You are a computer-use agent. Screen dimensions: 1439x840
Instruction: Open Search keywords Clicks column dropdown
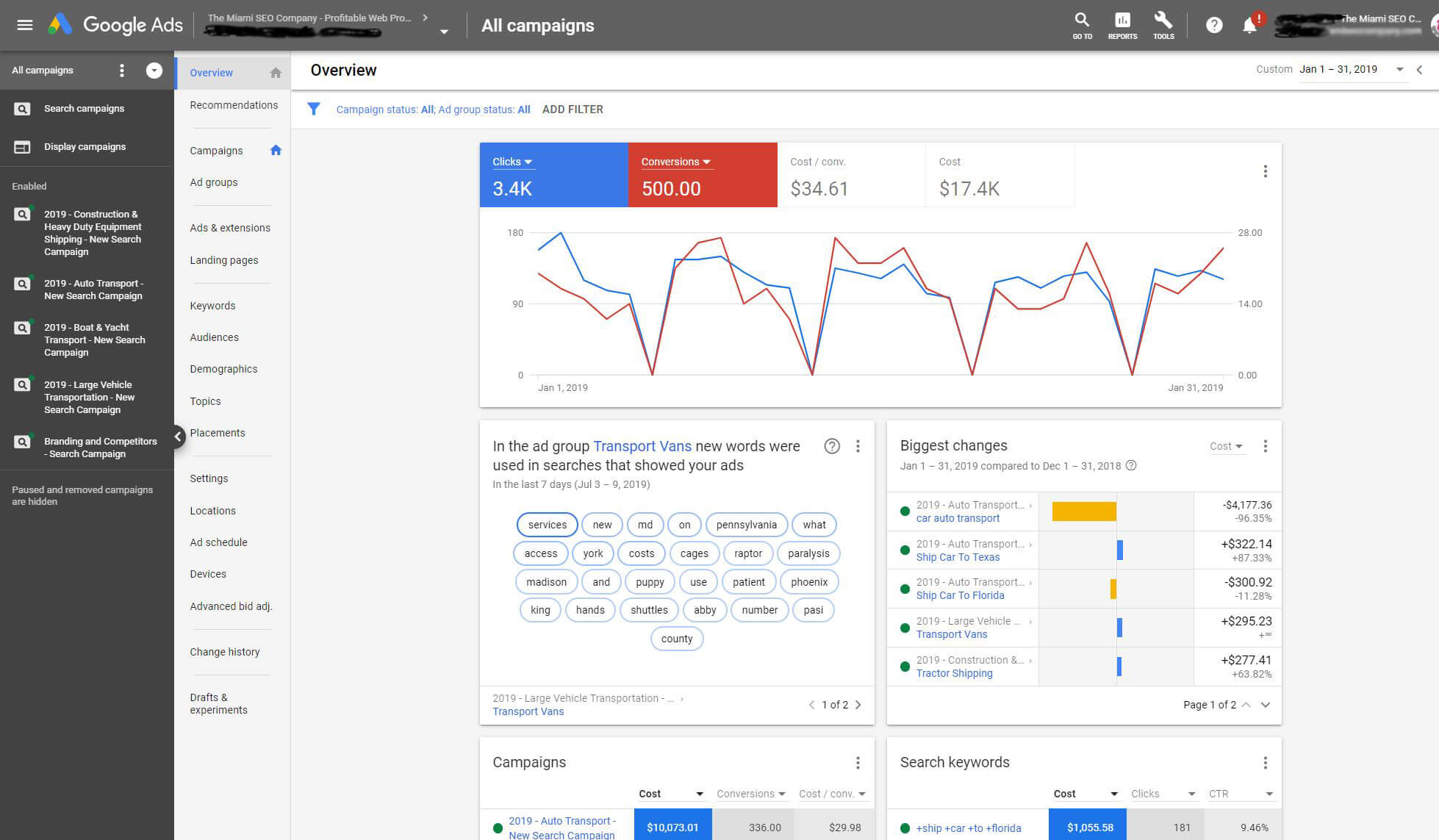1163,794
